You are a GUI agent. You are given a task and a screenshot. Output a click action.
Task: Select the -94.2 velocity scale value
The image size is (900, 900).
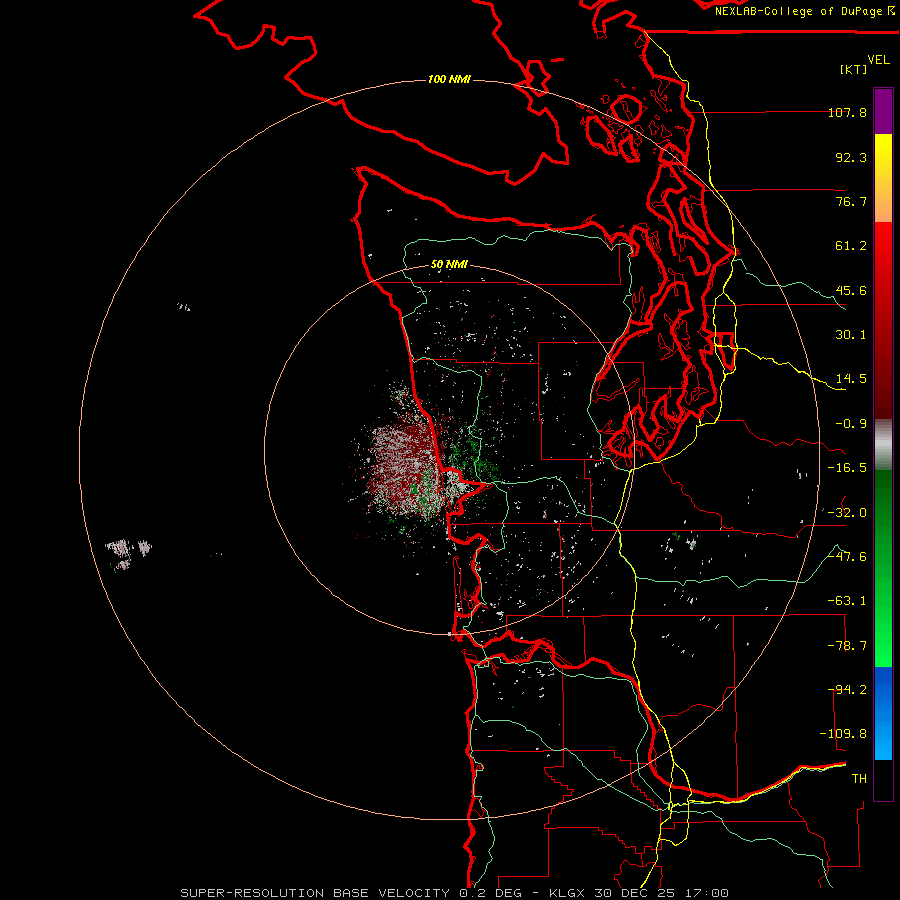pos(847,690)
